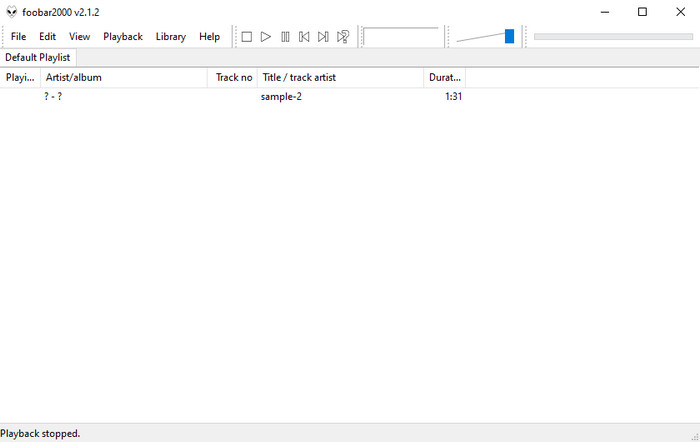This screenshot has height=442, width=700.
Task: Open the Playback menu
Action: 123,37
